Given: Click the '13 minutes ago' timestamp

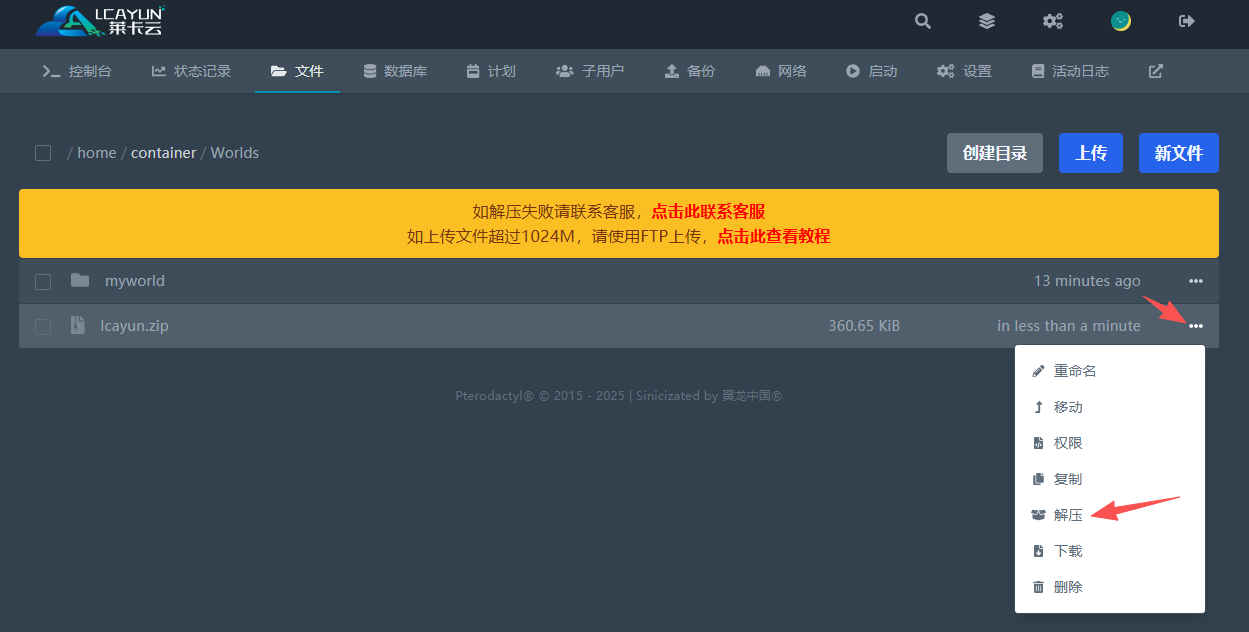Looking at the screenshot, I should point(1087,281).
